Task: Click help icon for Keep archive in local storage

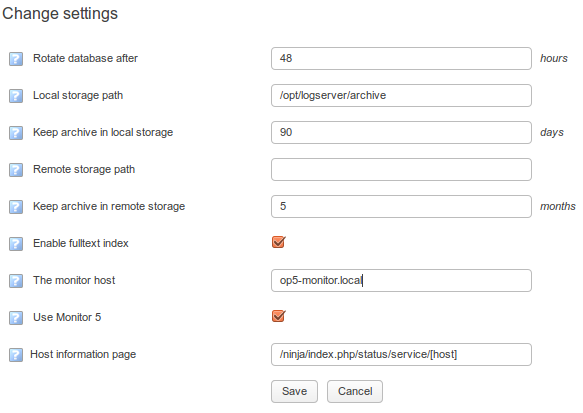Action: (x=16, y=133)
